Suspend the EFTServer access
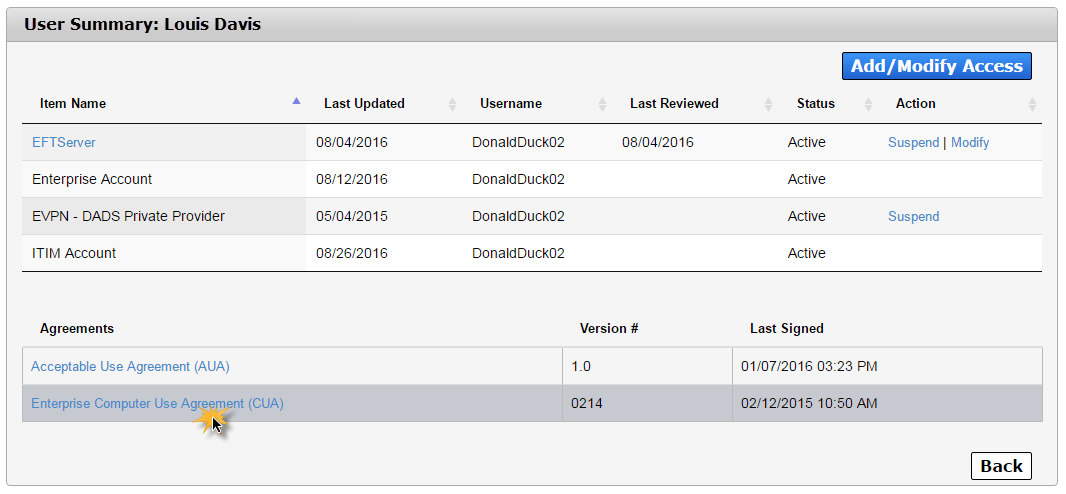Screen dimensions: 1066x494 click(914, 143)
